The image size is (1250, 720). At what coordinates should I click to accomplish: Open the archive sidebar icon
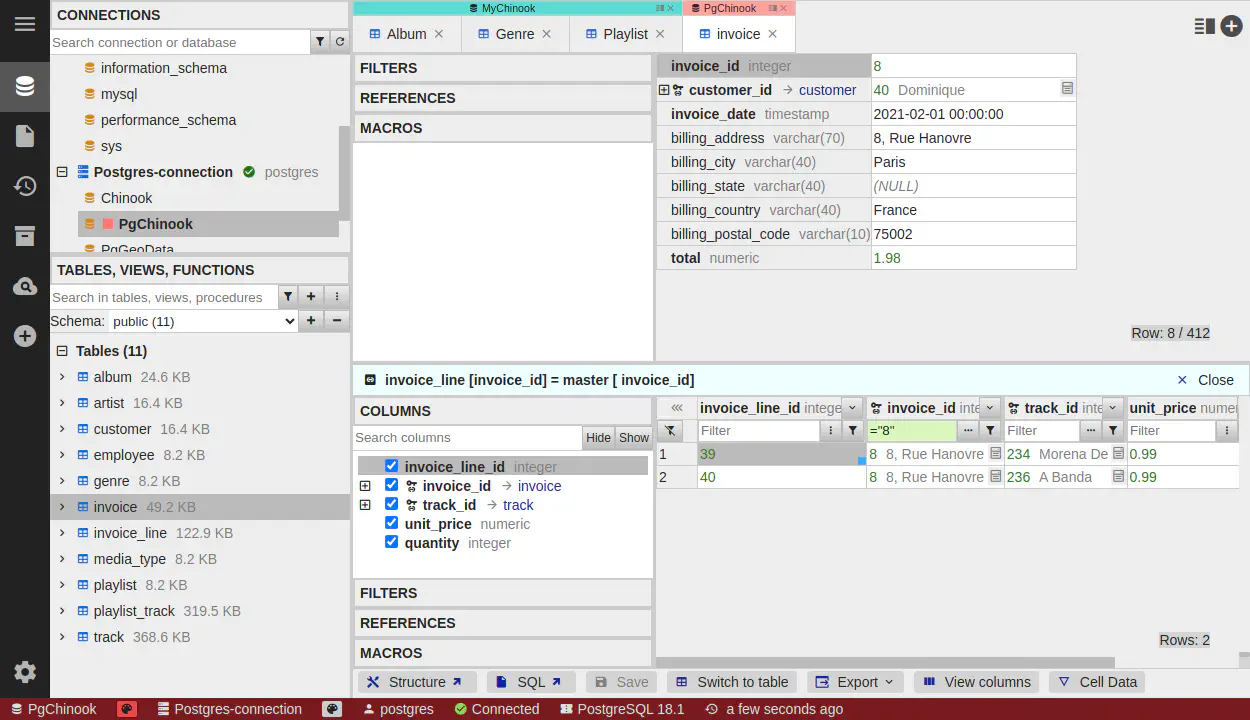point(25,236)
